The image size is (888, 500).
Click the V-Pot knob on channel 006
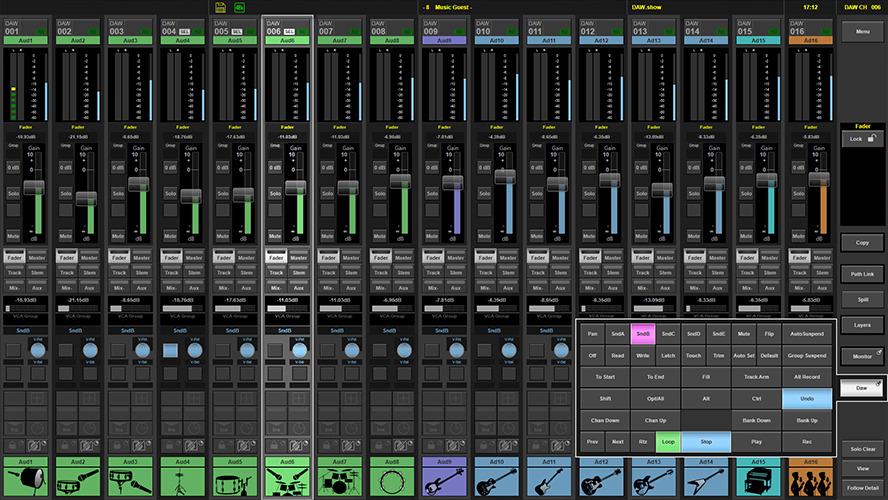pos(299,350)
